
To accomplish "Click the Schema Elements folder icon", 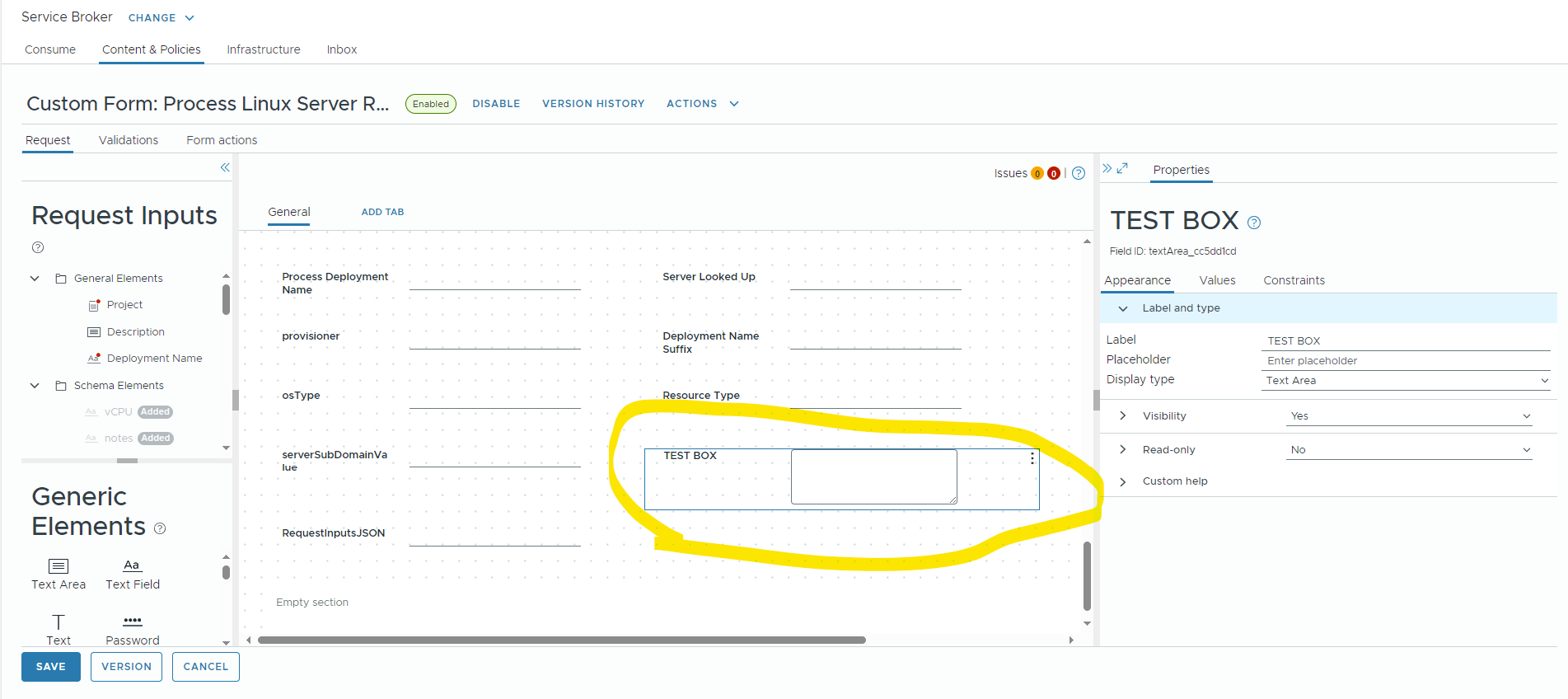I will tap(61, 386).
